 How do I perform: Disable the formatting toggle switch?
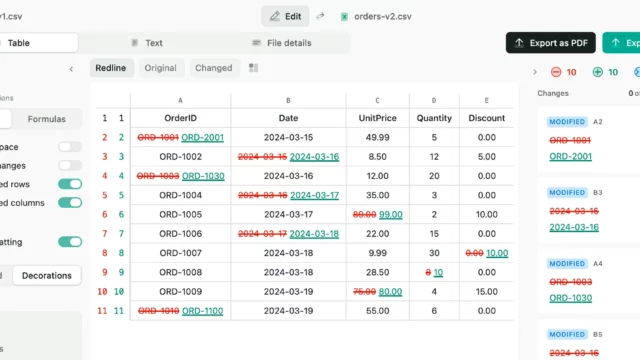tap(70, 242)
